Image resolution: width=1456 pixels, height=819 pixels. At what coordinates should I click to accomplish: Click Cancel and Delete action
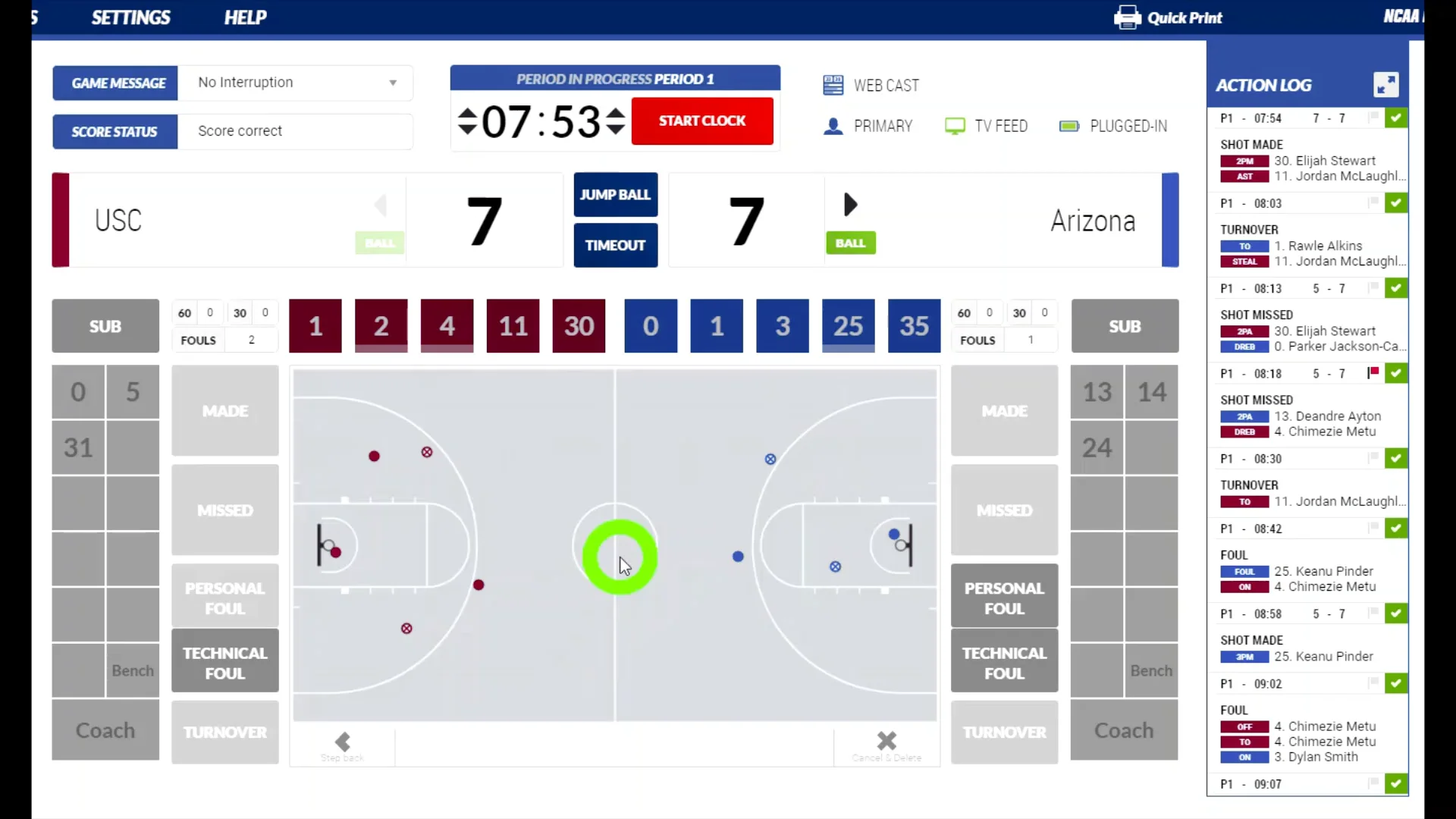tap(886, 742)
